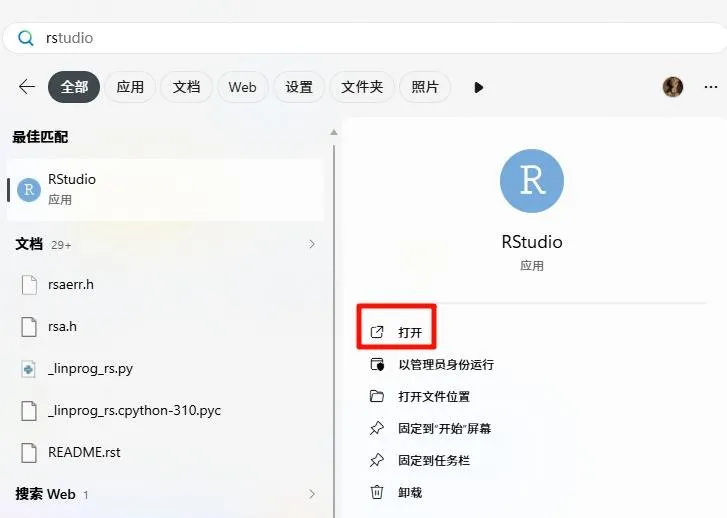The height and width of the screenshot is (518, 727).
Task: Switch to the 文件夹 filter tab
Action: [x=362, y=87]
